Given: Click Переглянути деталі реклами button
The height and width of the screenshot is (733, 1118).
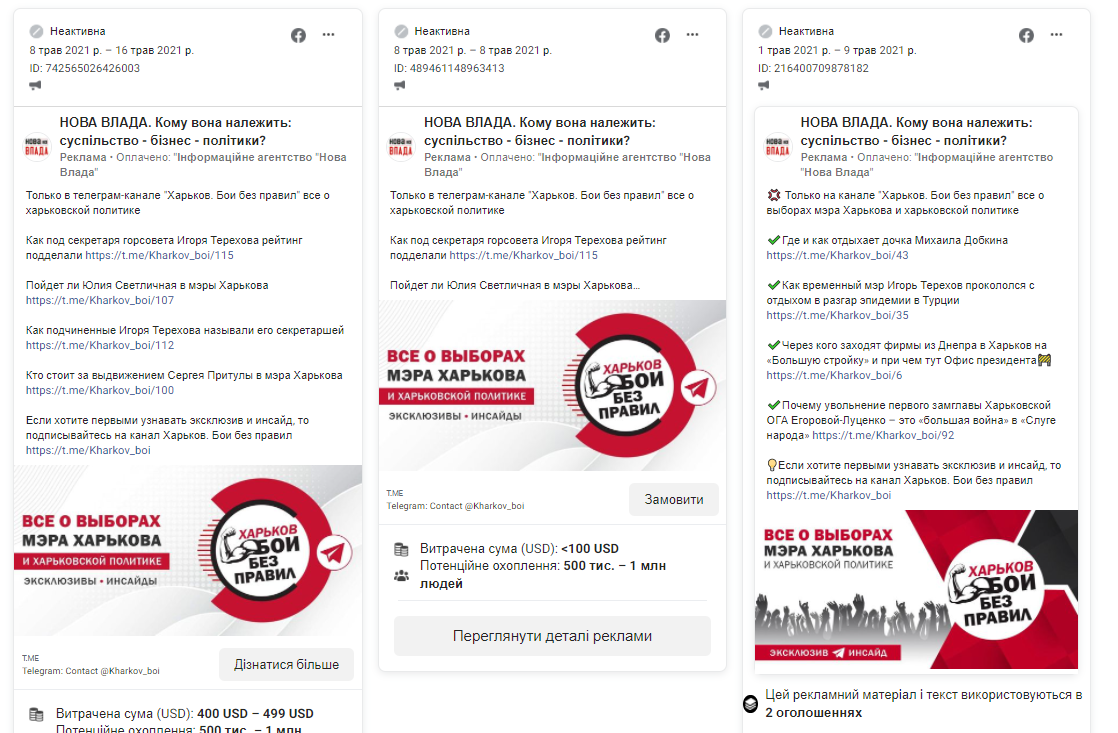Looking at the screenshot, I should pyautogui.click(x=552, y=636).
